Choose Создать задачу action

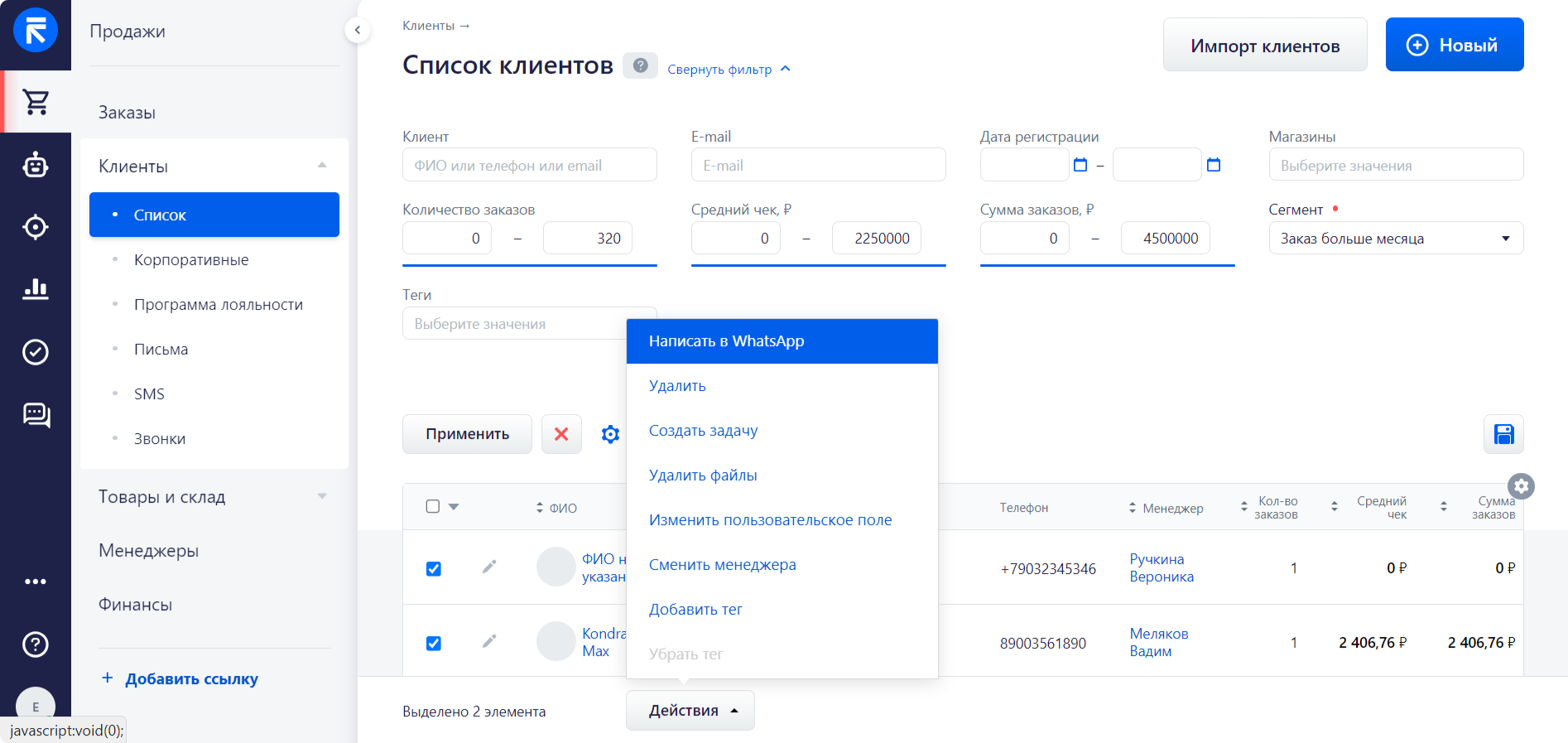[x=782, y=431]
